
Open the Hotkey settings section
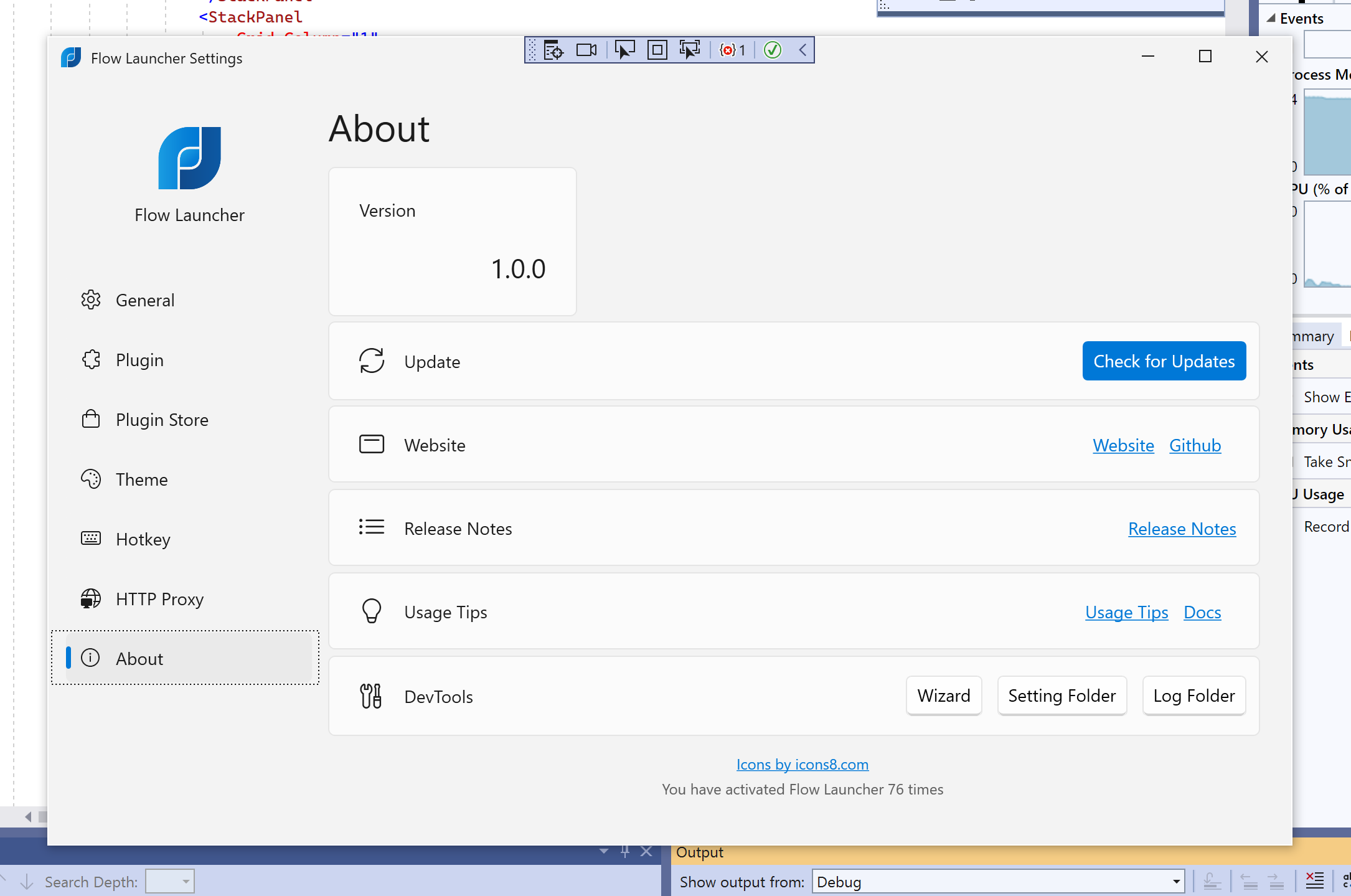pyautogui.click(x=143, y=539)
